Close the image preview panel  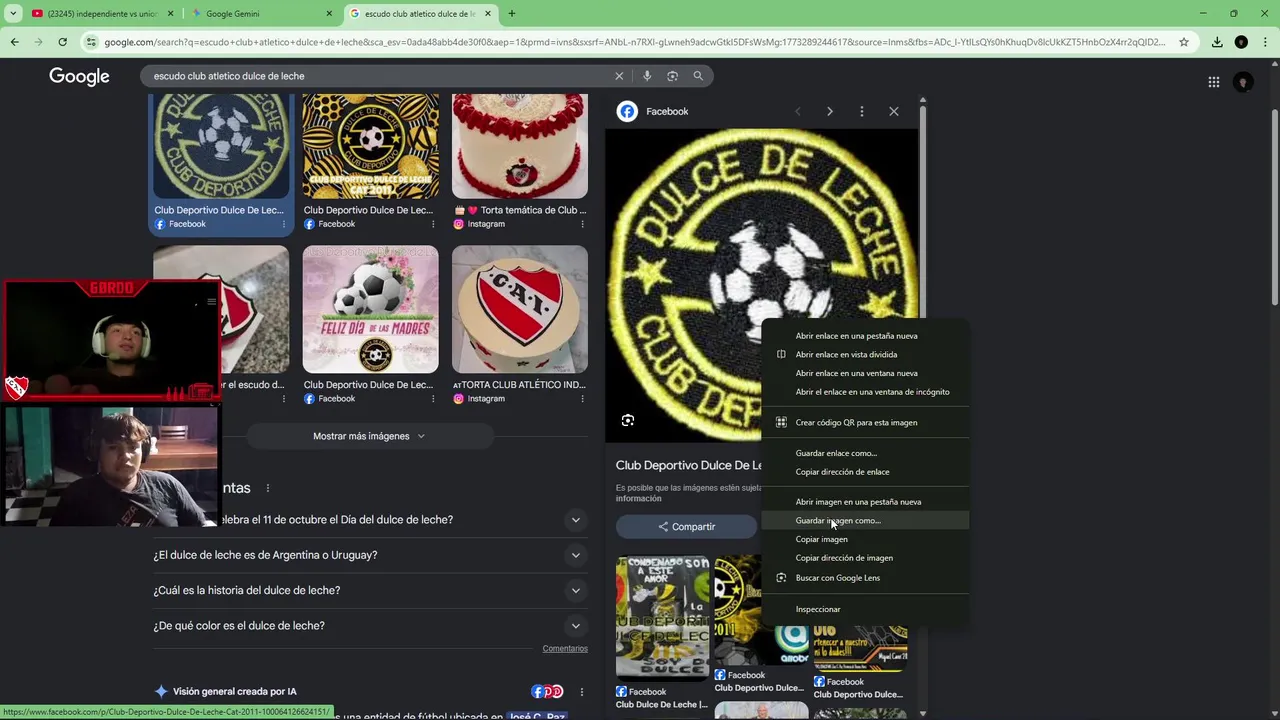894,111
